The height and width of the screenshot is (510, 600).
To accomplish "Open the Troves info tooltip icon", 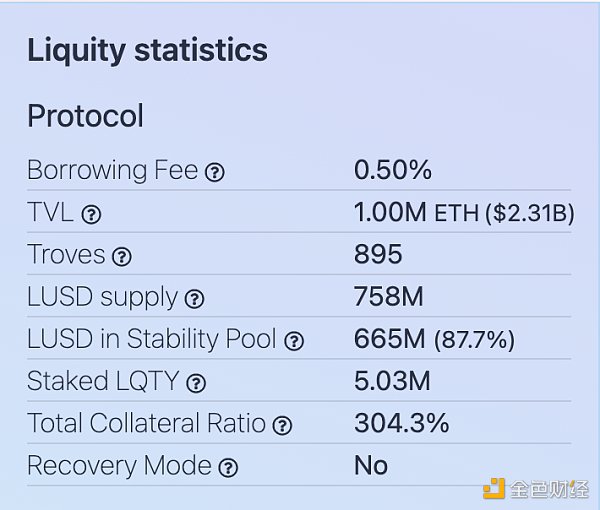I will [x=122, y=256].
